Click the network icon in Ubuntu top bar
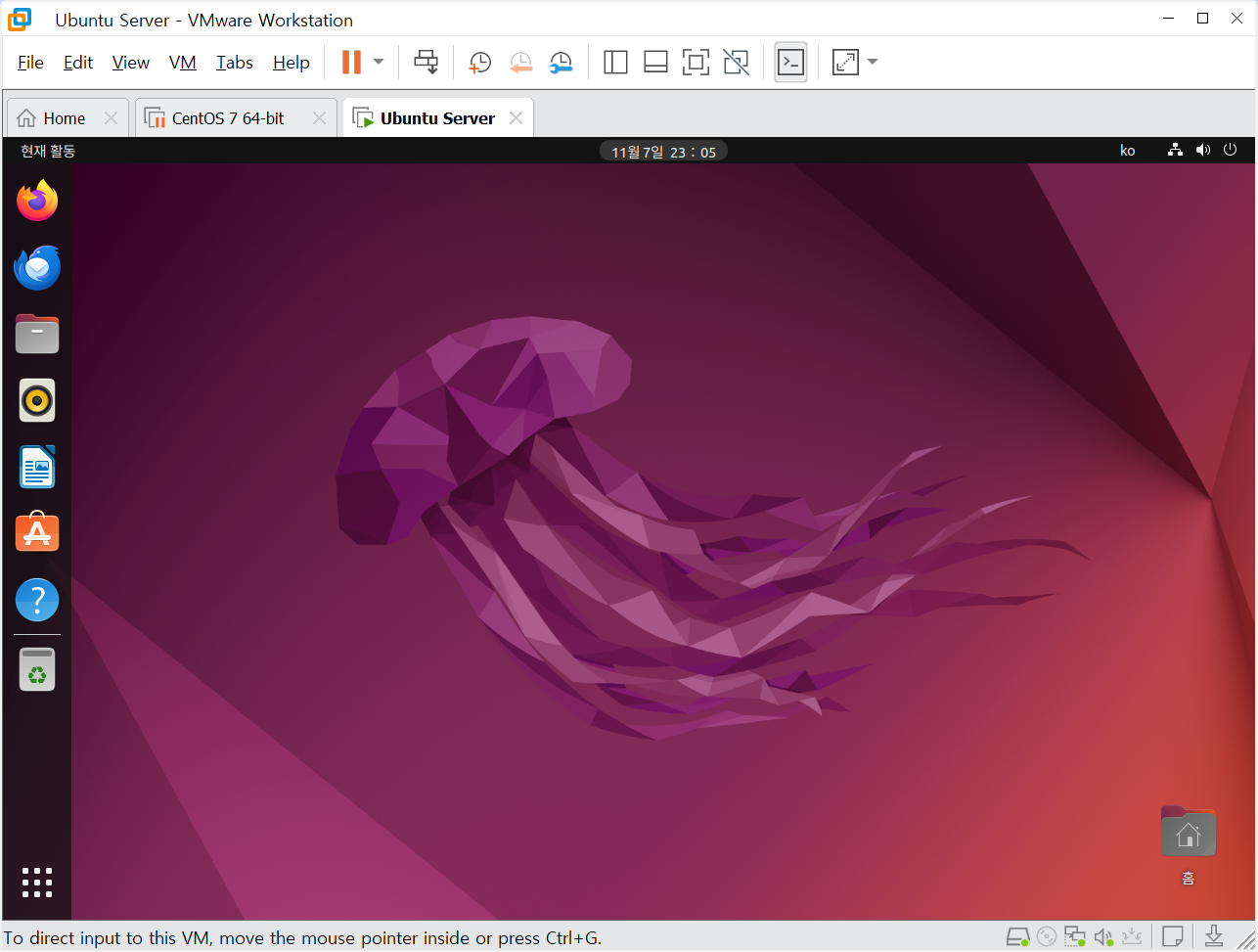1258x952 pixels. click(x=1176, y=151)
